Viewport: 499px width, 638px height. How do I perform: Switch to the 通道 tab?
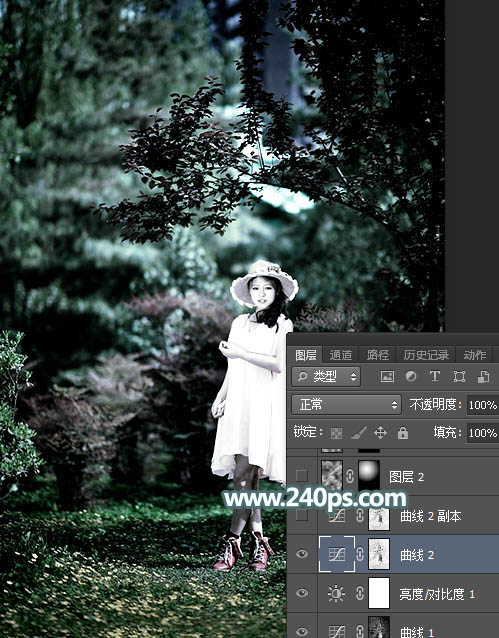(341, 355)
